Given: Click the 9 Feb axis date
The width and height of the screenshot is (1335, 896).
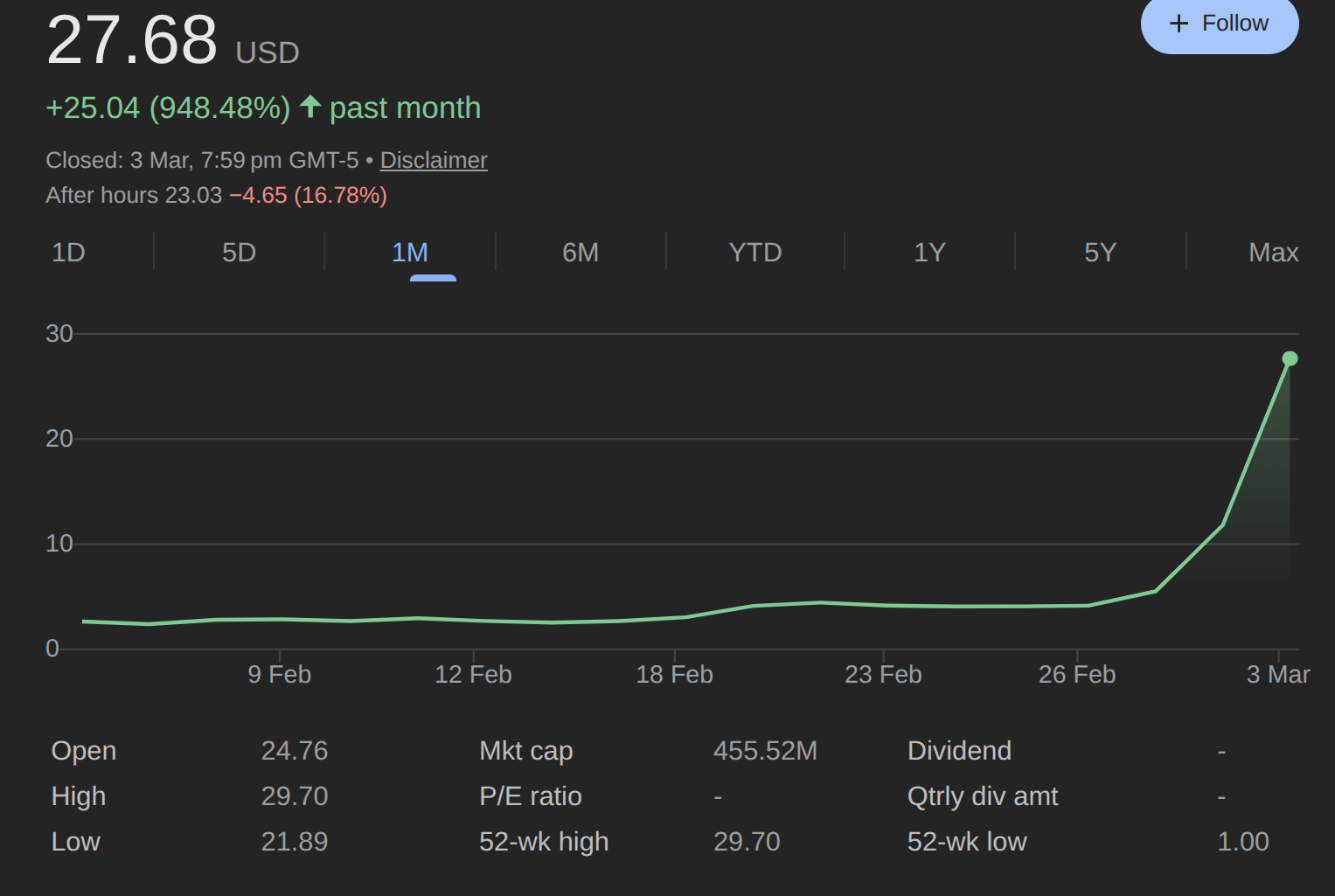Looking at the screenshot, I should coord(280,675).
